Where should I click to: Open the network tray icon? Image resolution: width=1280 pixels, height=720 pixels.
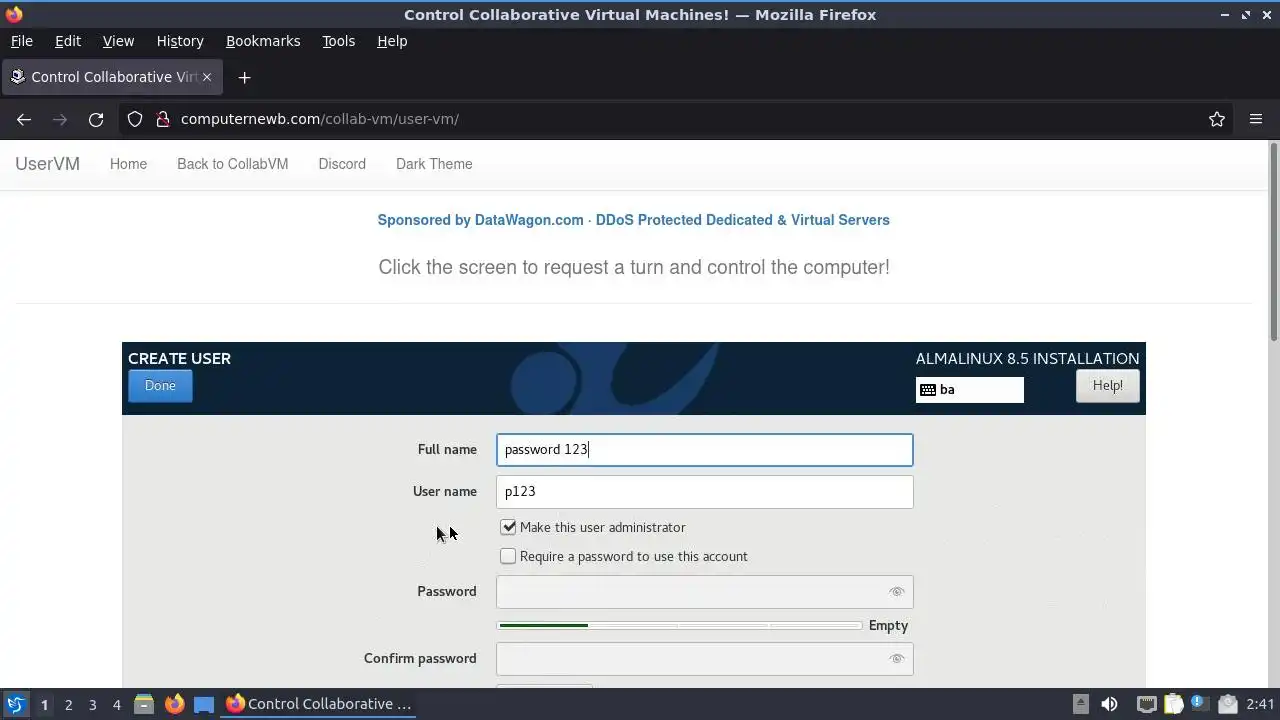[x=1147, y=704]
